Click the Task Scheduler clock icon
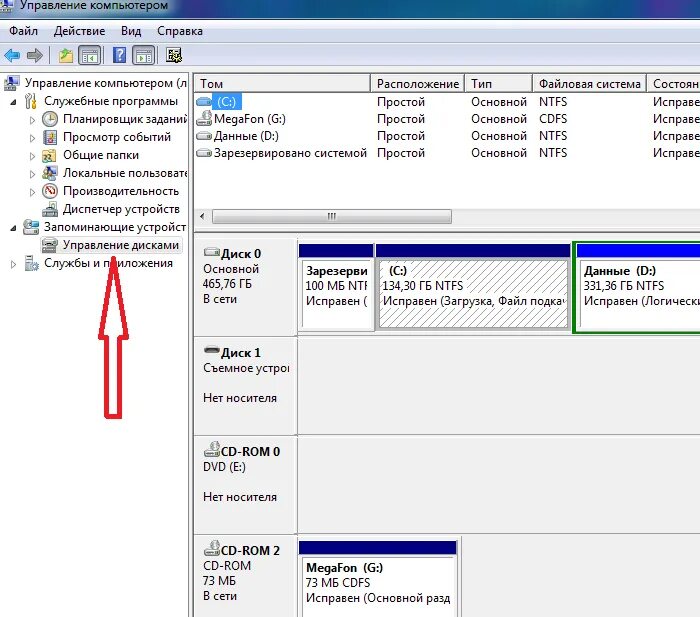700x617 pixels. tap(50, 119)
